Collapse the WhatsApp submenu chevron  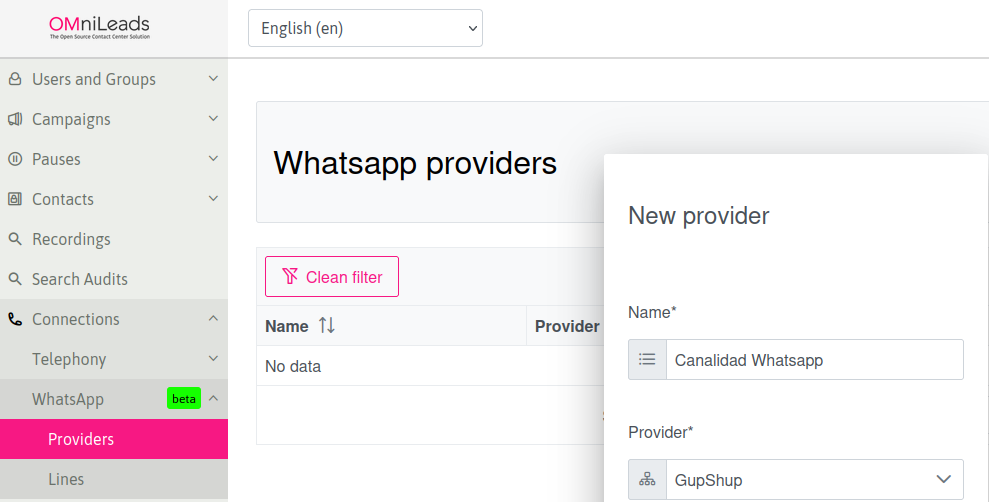tap(213, 399)
